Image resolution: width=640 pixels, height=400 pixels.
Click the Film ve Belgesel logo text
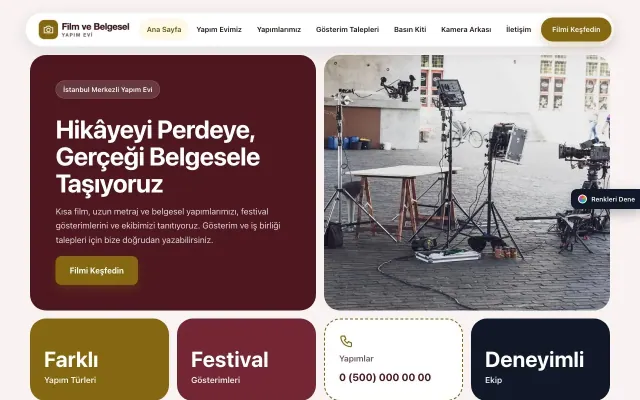pyautogui.click(x=96, y=27)
